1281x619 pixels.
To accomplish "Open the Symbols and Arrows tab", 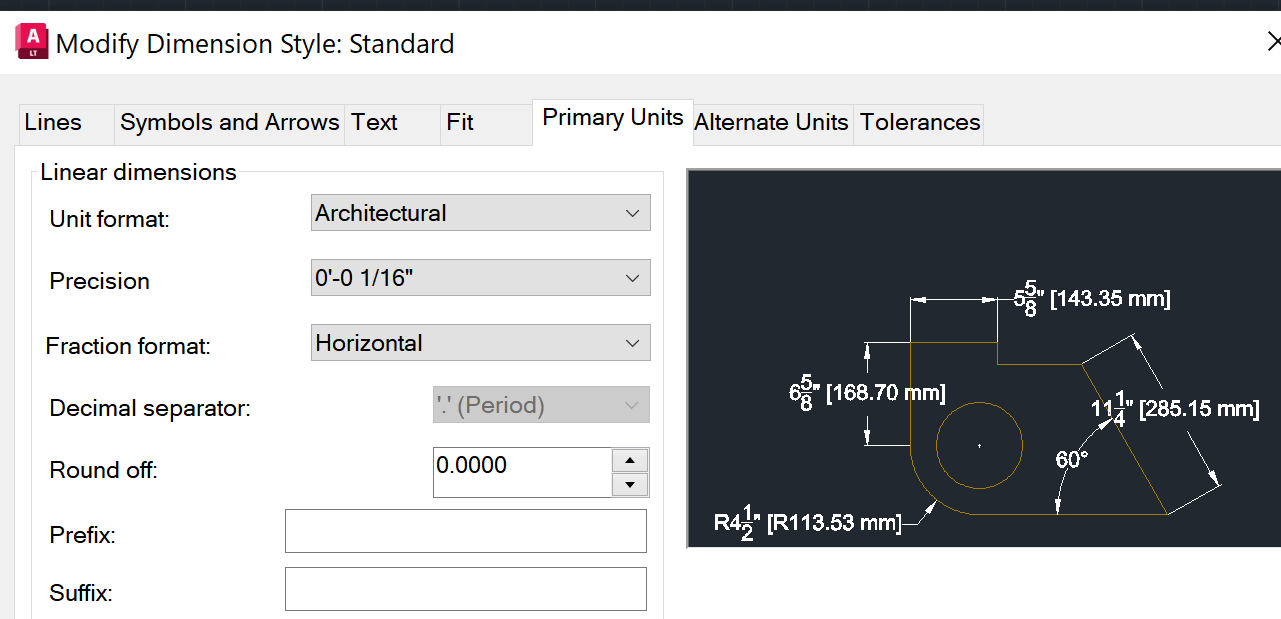I will (229, 122).
